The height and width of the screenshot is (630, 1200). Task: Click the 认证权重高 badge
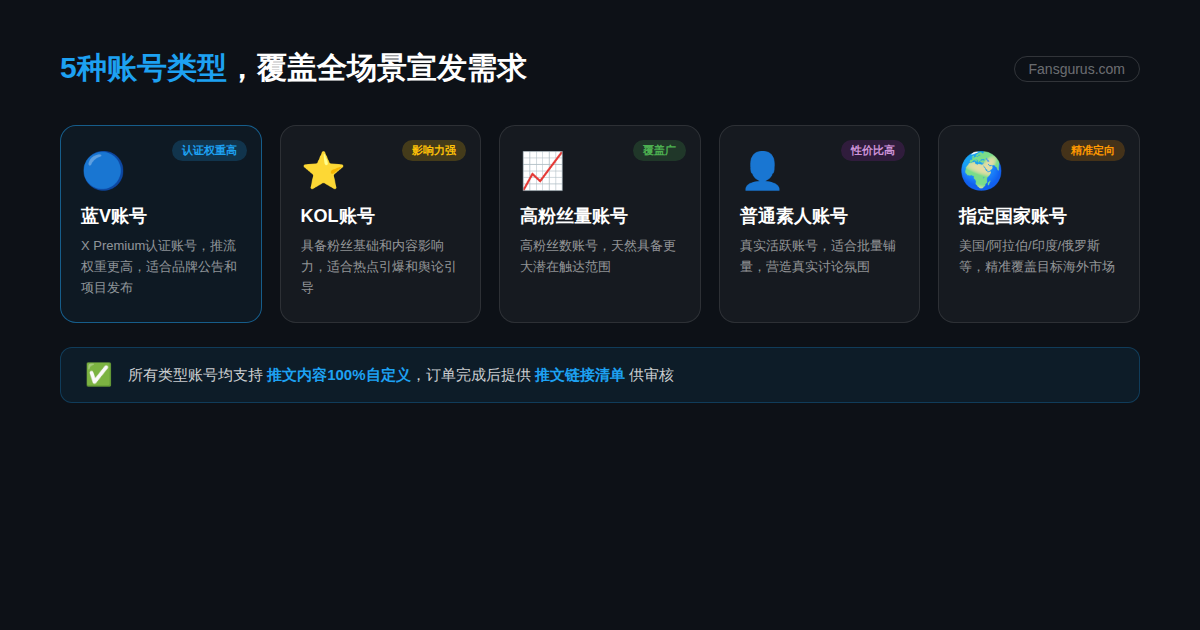coord(209,150)
